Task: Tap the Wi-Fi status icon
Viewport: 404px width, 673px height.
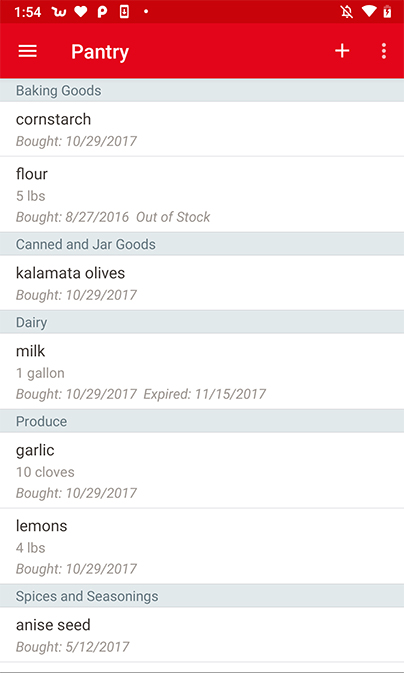Action: [369, 12]
